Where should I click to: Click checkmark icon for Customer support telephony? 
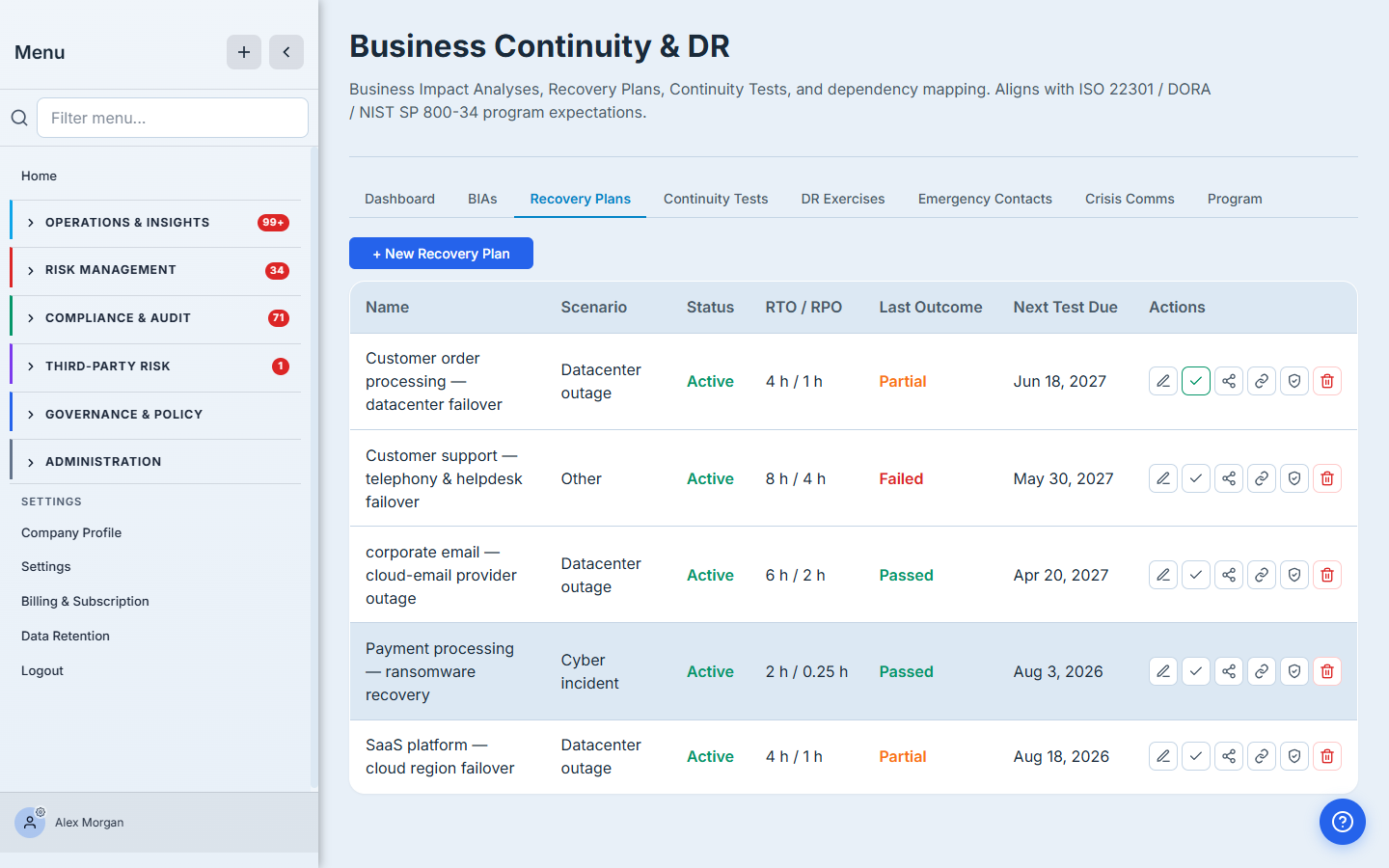1196,478
